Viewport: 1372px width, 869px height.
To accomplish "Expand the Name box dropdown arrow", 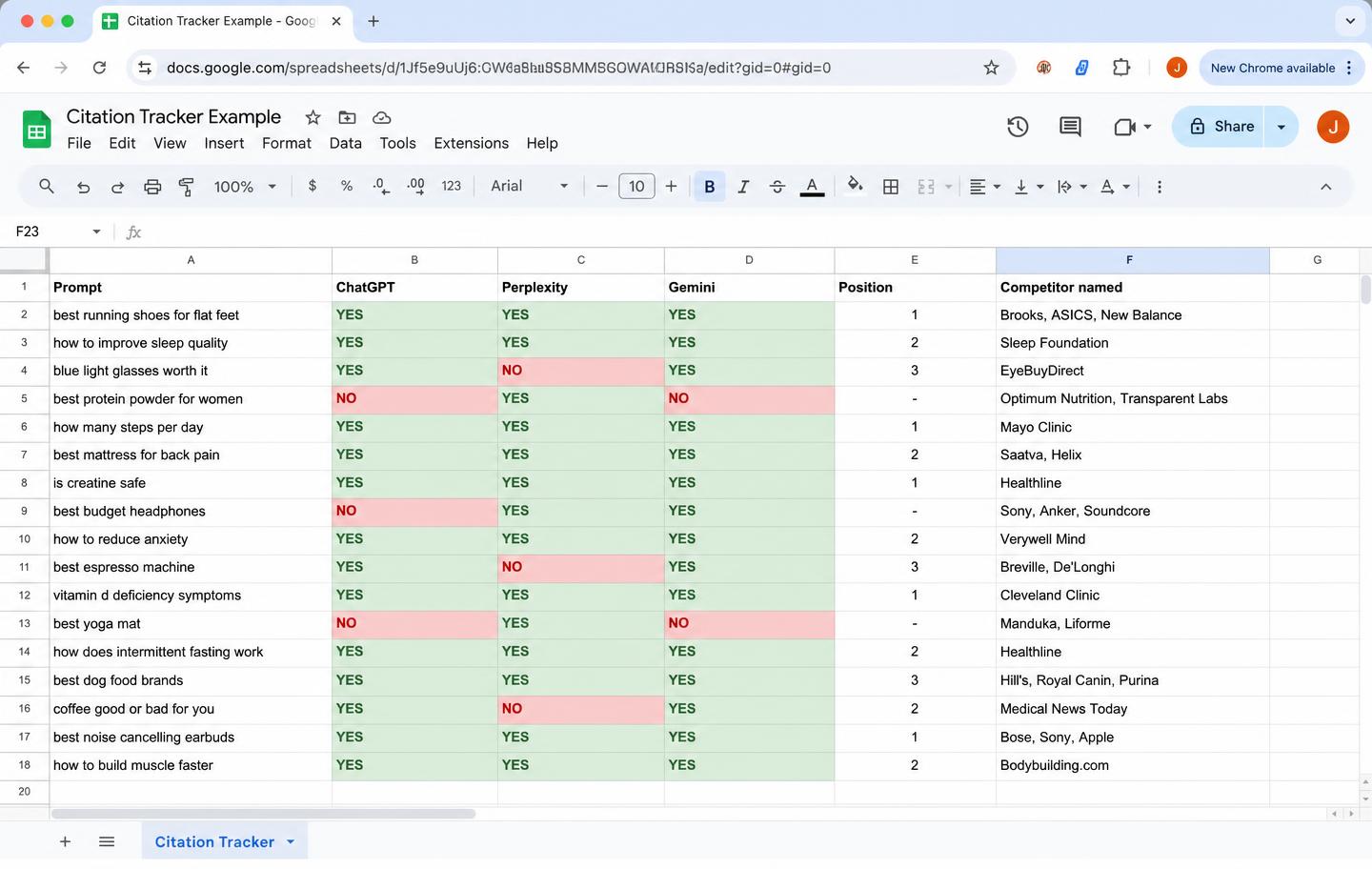I will point(96,232).
